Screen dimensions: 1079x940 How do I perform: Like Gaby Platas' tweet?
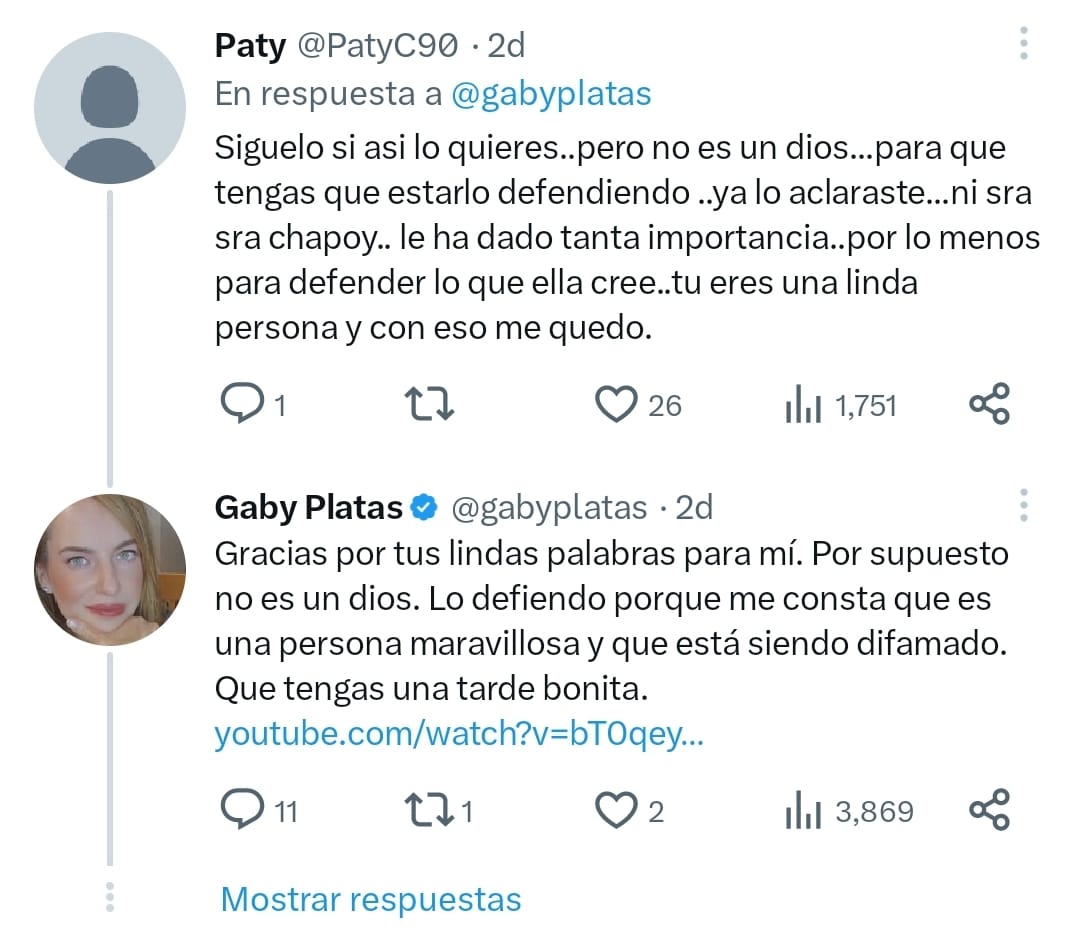click(x=617, y=810)
